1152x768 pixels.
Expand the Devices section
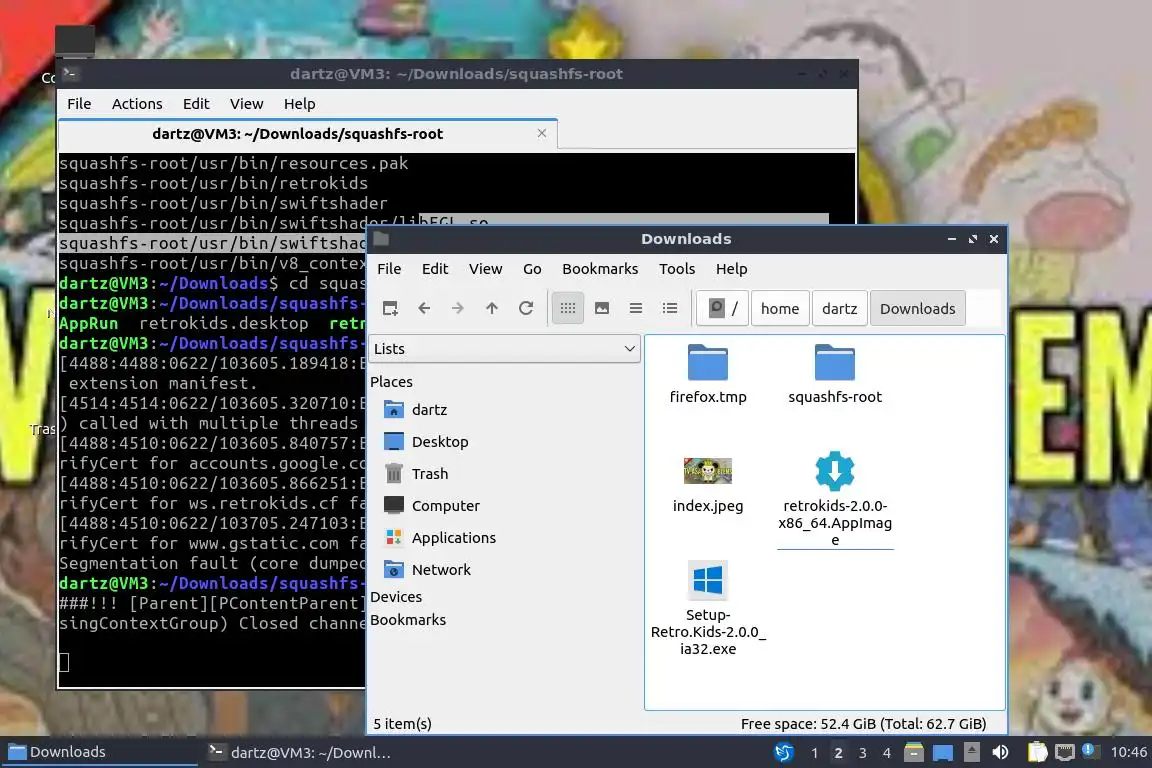396,597
